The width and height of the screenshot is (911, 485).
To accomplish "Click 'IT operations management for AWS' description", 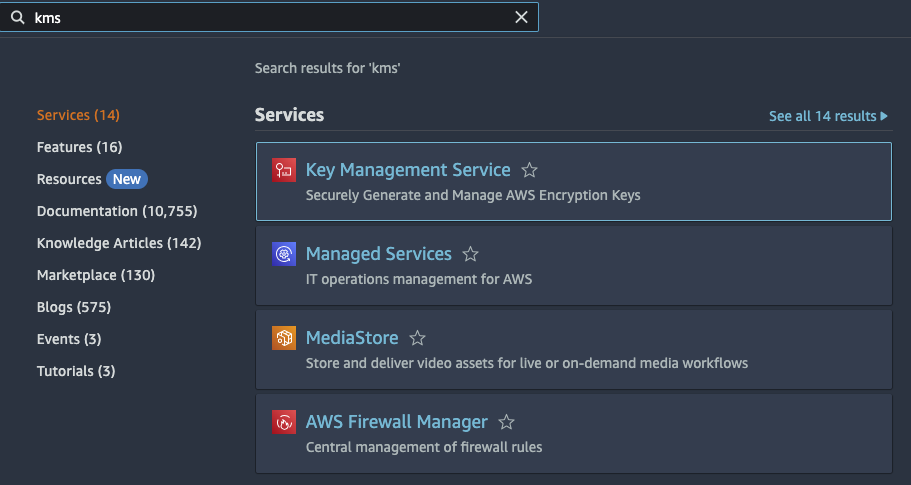I will [x=419, y=279].
